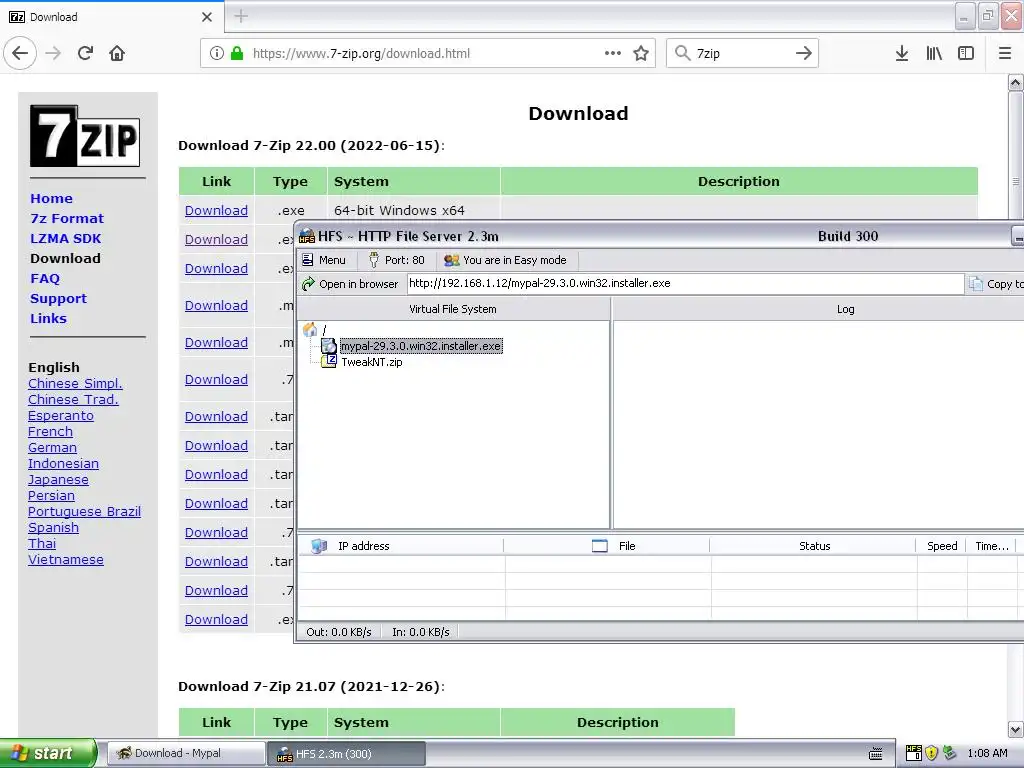
Task: Click the security shield tray icon
Action: click(931, 753)
